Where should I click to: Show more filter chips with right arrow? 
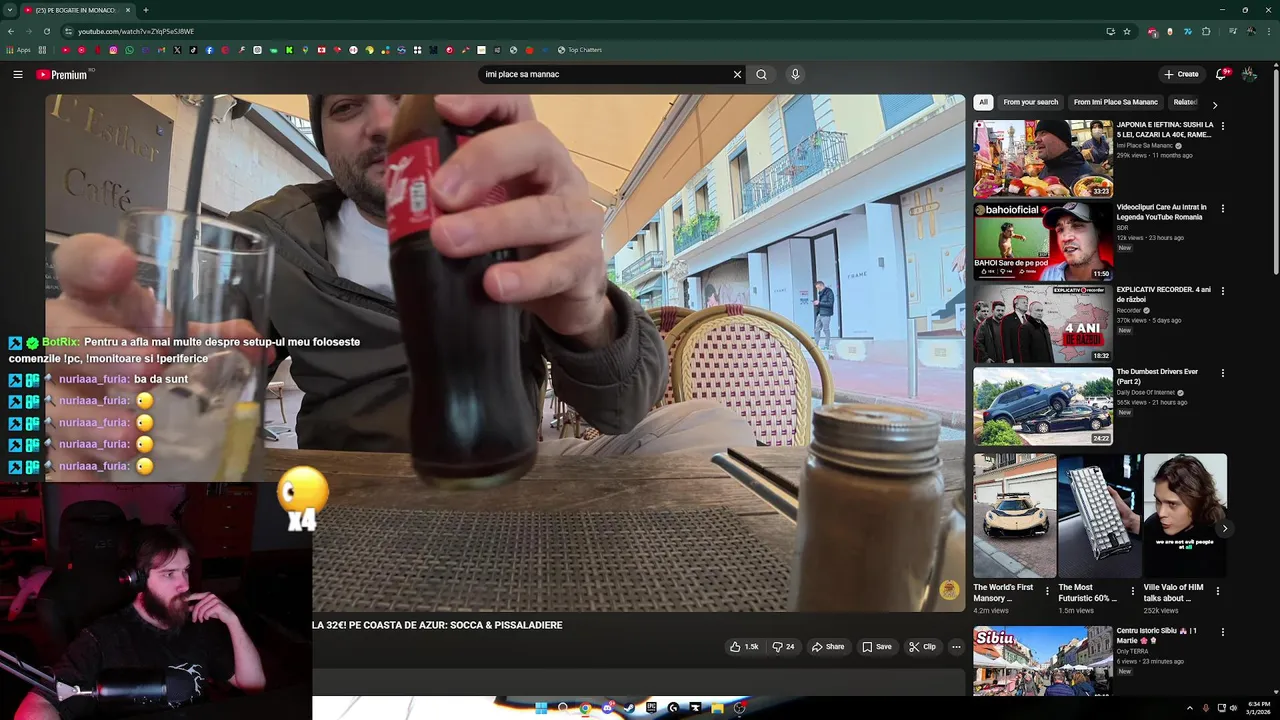point(1215,104)
